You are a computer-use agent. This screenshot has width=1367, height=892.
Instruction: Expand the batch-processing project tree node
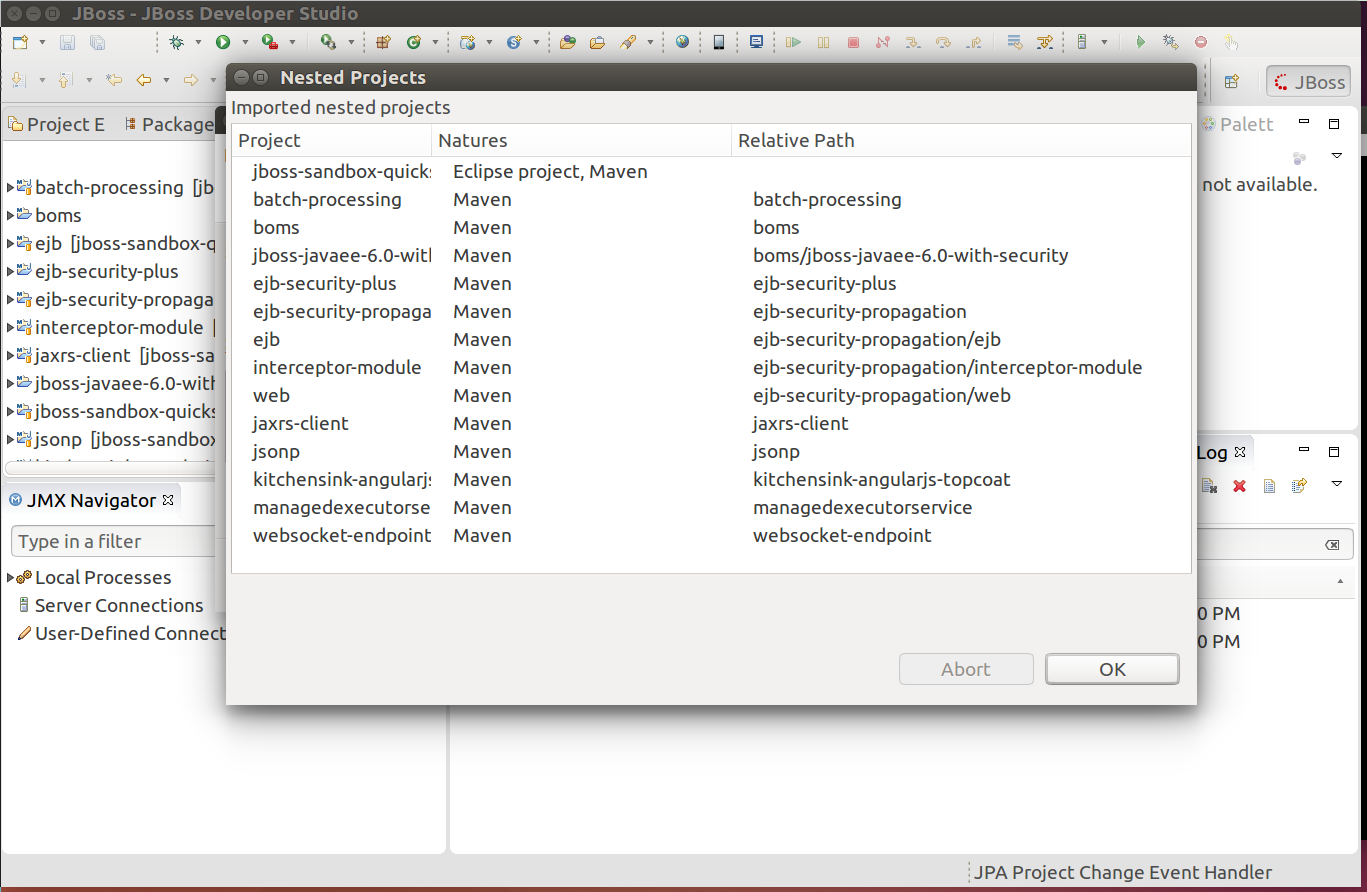10,187
